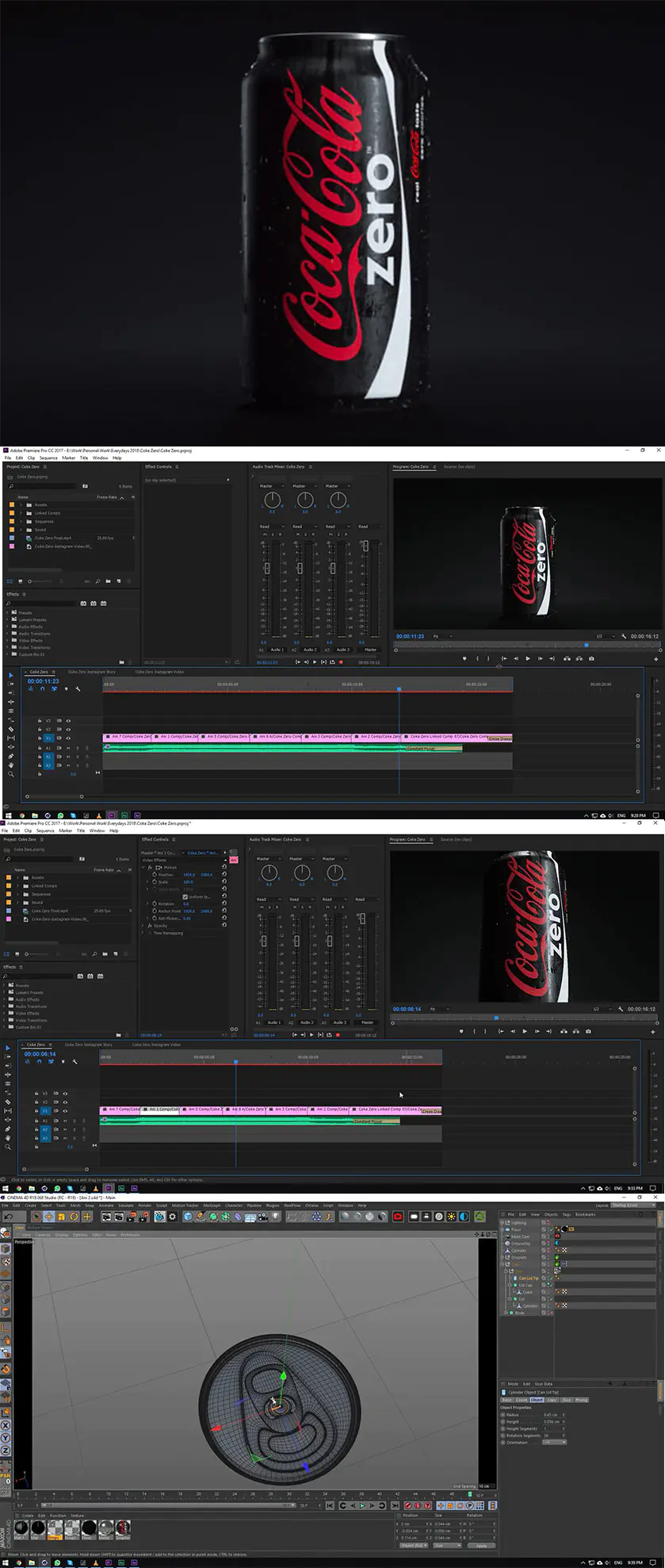
Task: Click the X axis icon in Cinema 4D's left palette
Action: (x=5, y=1424)
